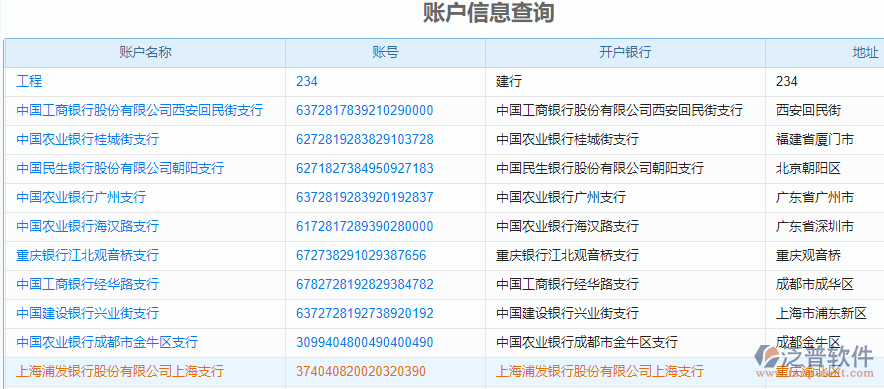Sort by 账户名称 column header

click(x=145, y=52)
